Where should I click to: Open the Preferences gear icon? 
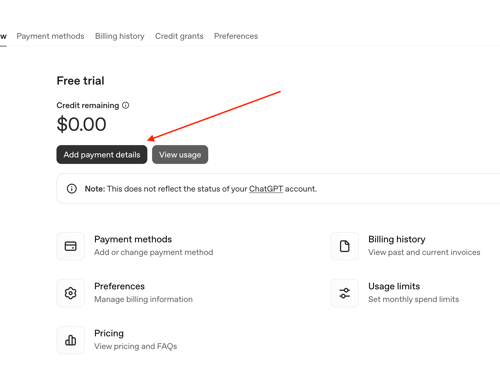point(70,293)
